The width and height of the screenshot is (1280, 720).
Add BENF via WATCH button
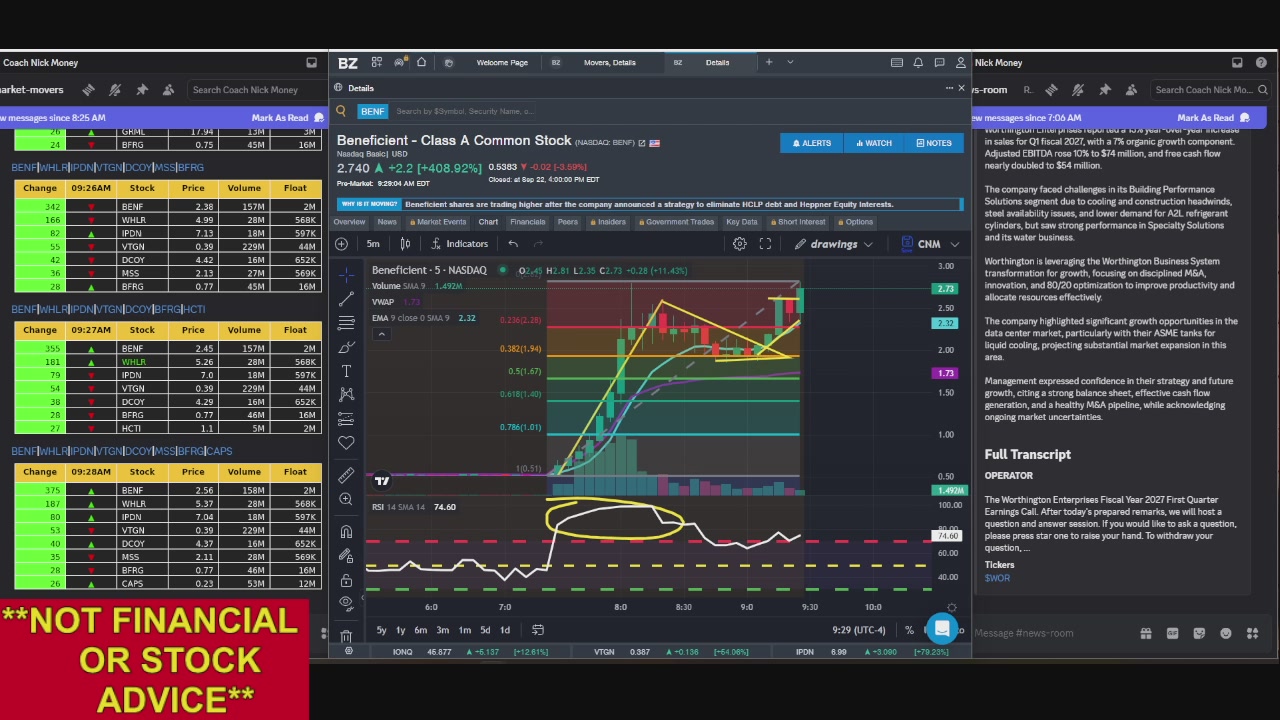pos(872,143)
